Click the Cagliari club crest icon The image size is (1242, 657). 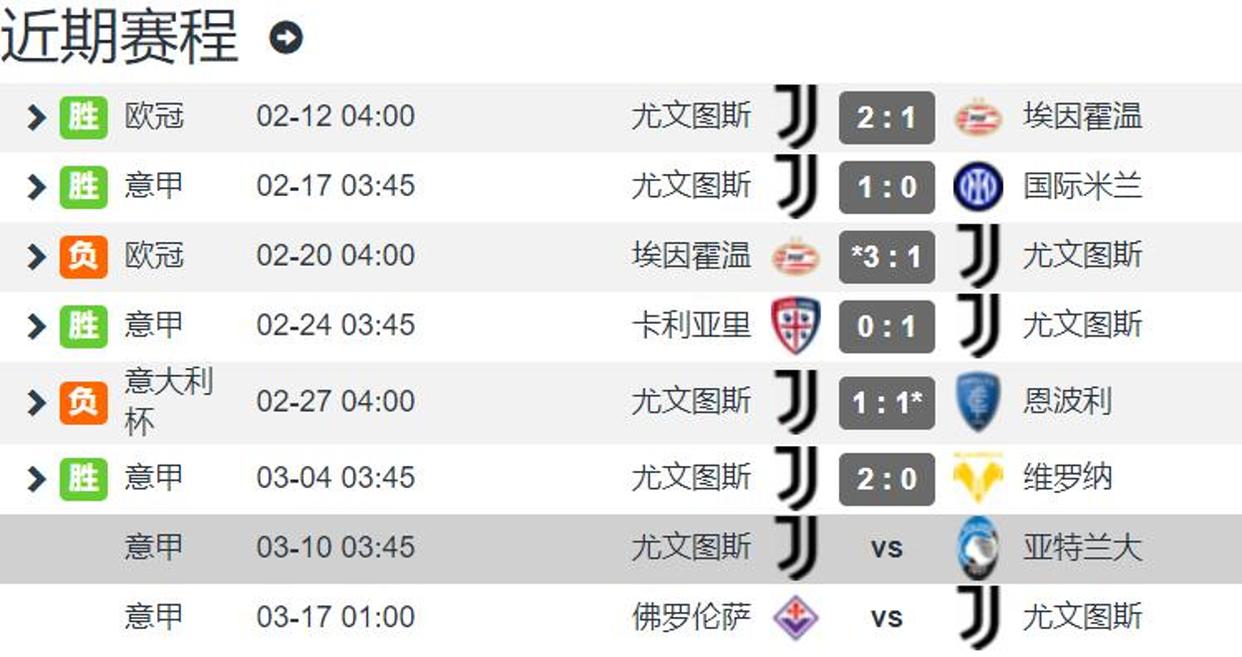pos(795,326)
